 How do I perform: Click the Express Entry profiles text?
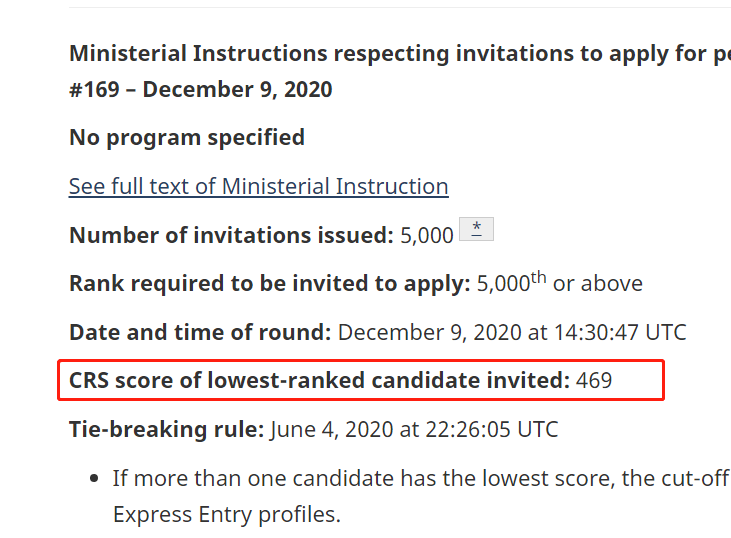pyautogui.click(x=226, y=516)
